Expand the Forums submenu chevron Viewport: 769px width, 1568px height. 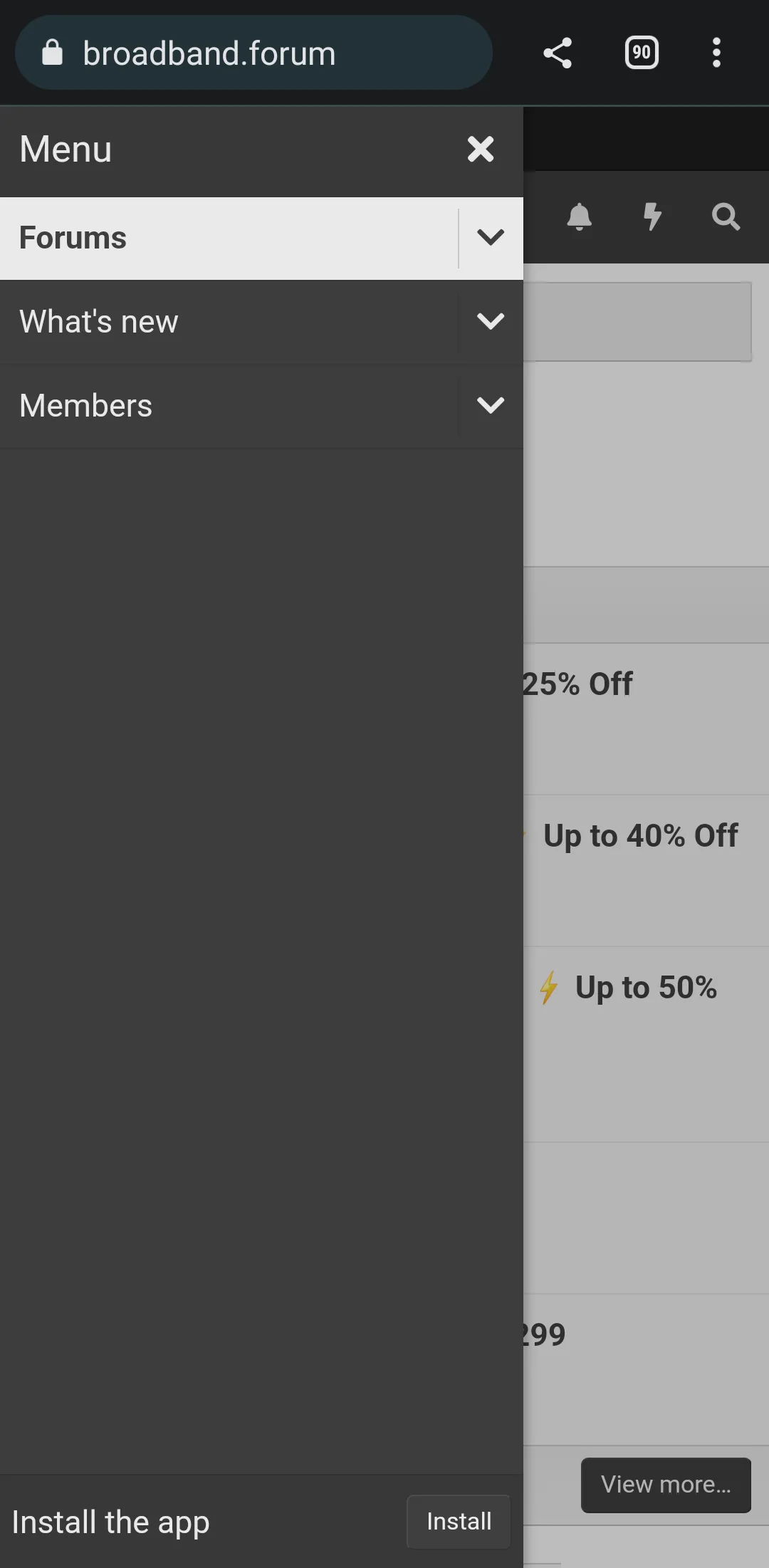coord(491,238)
